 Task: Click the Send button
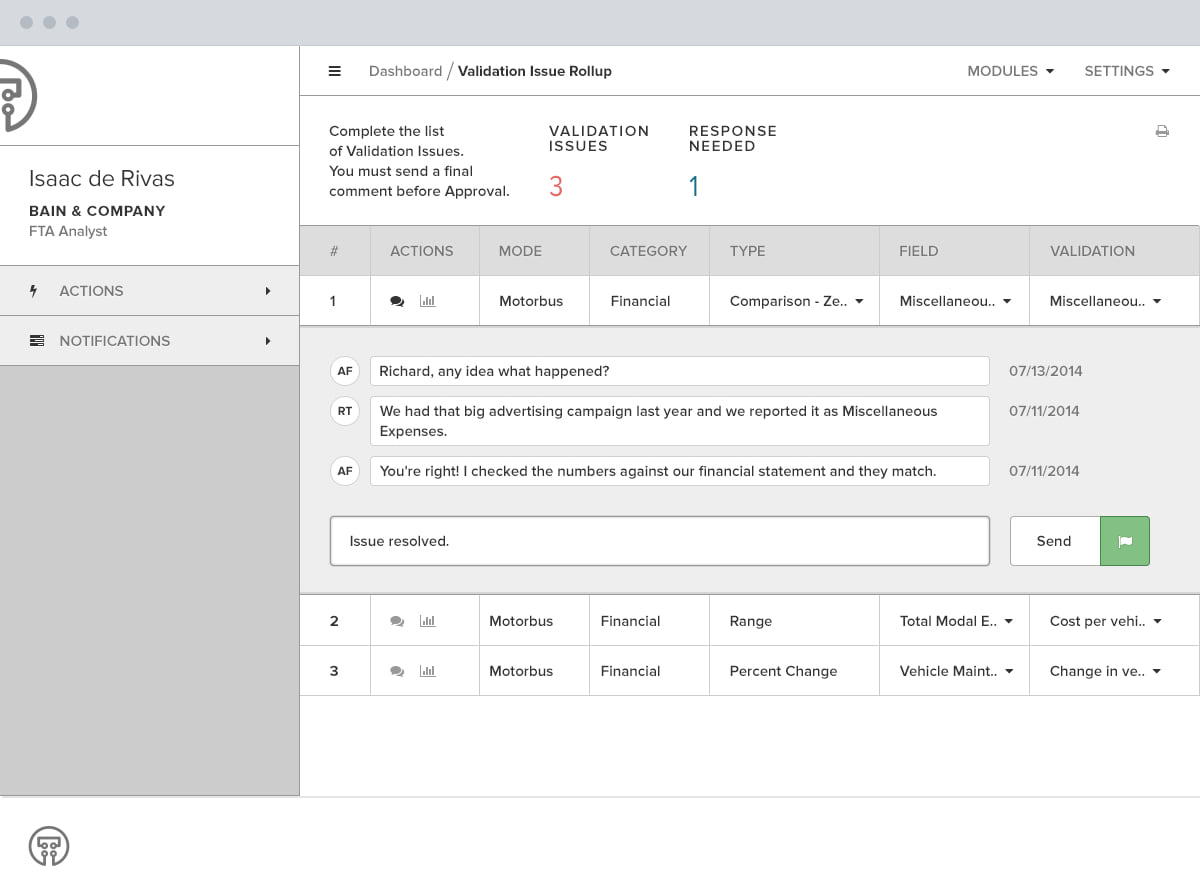1054,541
